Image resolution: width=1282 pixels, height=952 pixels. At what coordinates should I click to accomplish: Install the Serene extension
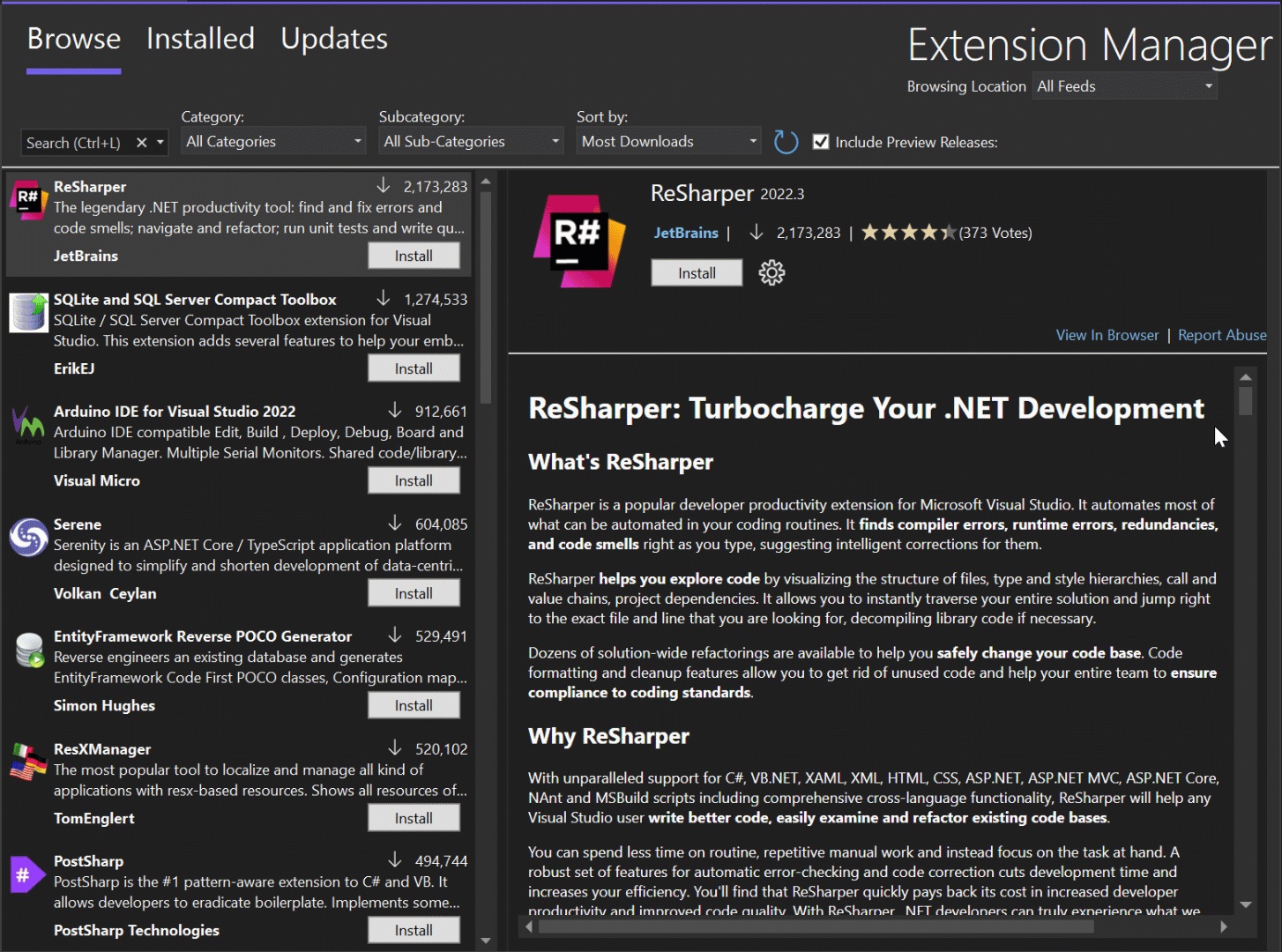[414, 593]
